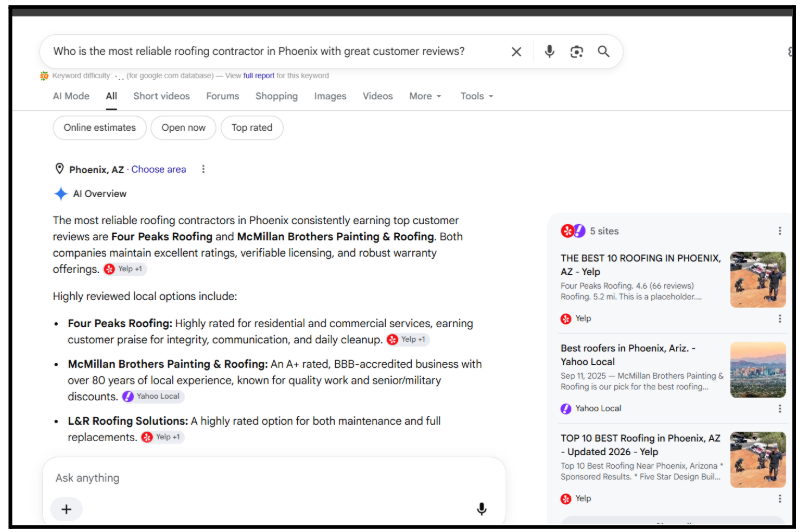802x532 pixels.
Task: Click into the main search query field
Action: tap(259, 52)
